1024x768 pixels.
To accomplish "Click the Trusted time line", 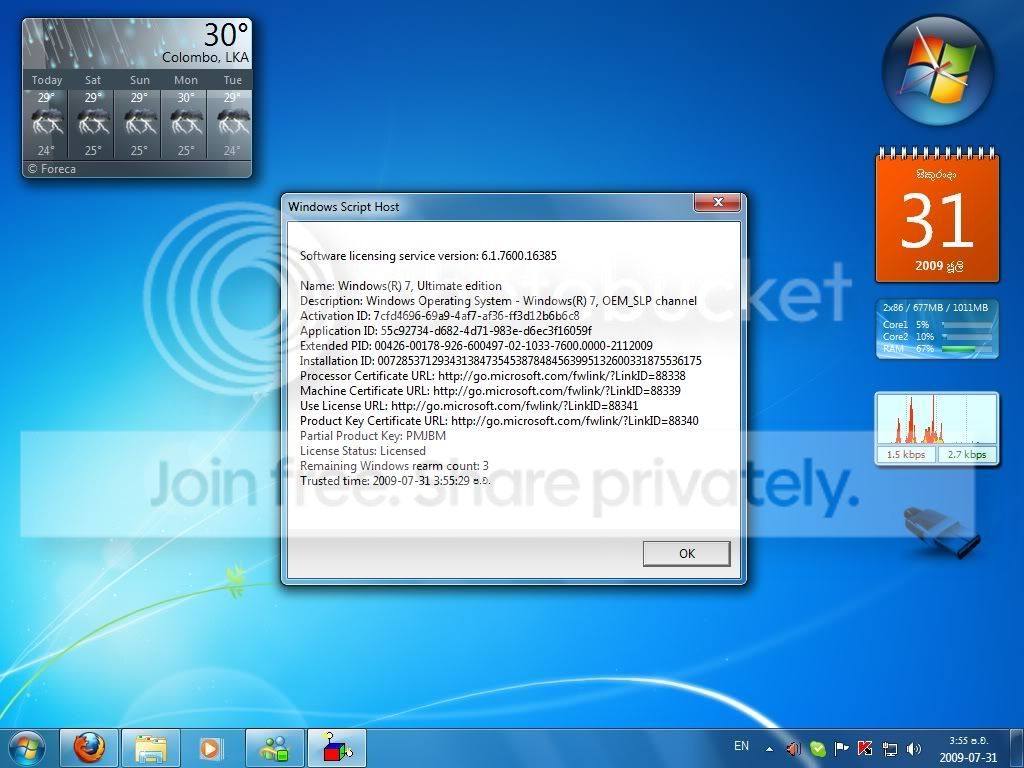I will 395,481.
